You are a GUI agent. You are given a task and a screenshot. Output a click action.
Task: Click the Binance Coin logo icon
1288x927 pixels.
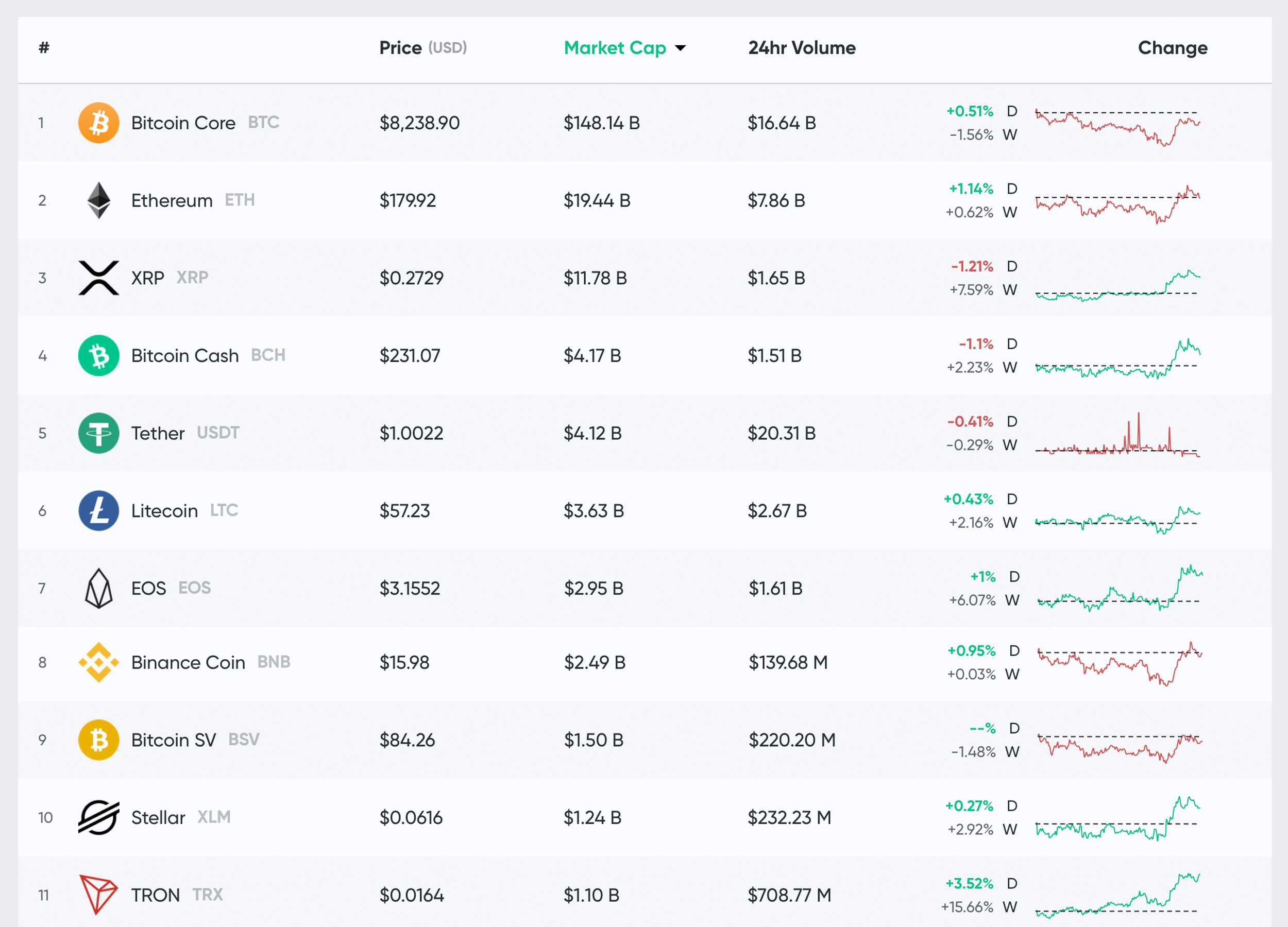click(x=99, y=662)
